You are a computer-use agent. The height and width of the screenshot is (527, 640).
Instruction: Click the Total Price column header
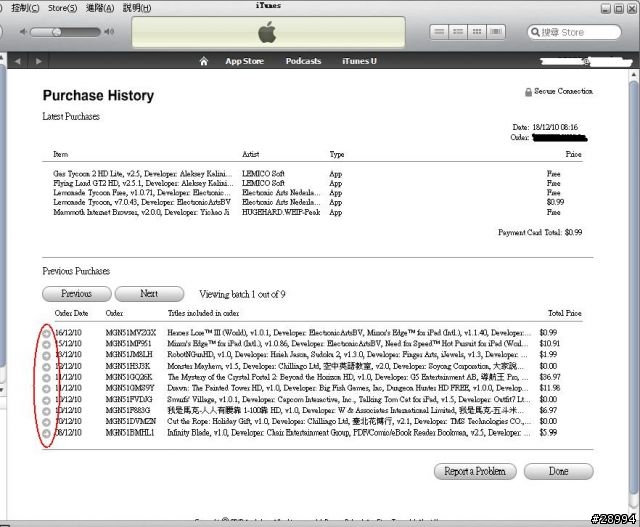click(564, 313)
